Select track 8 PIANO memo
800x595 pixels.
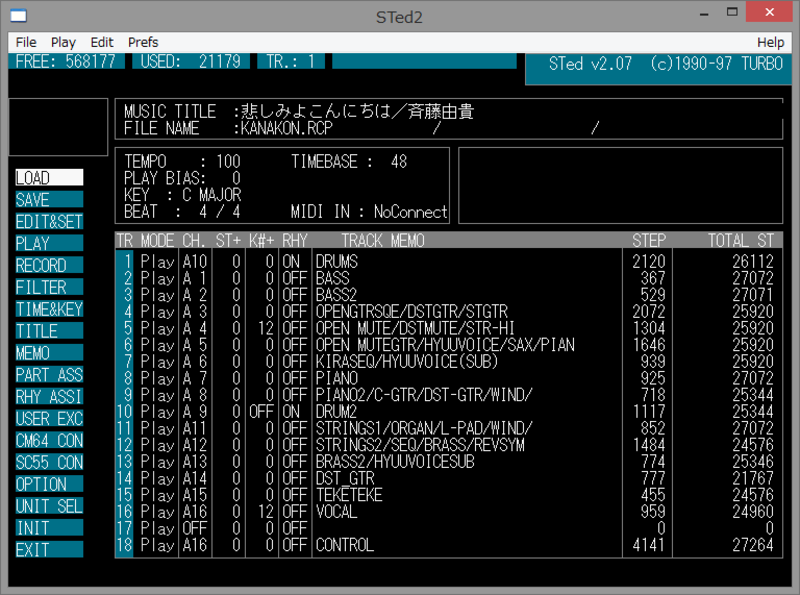click(337, 378)
